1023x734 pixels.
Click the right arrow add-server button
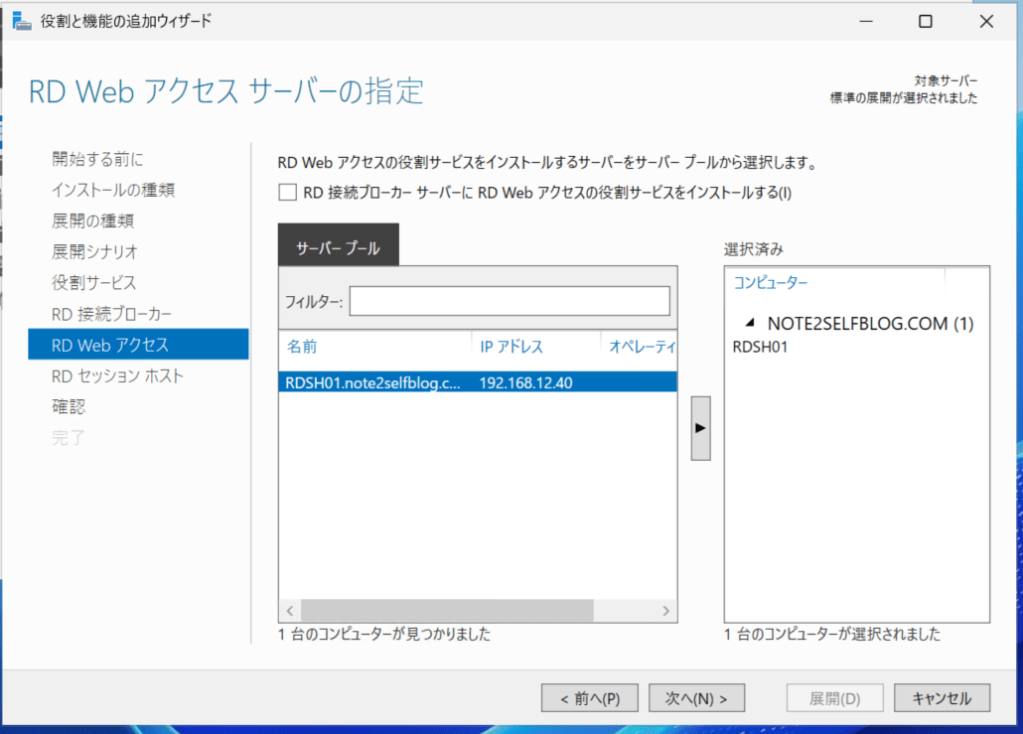point(700,427)
